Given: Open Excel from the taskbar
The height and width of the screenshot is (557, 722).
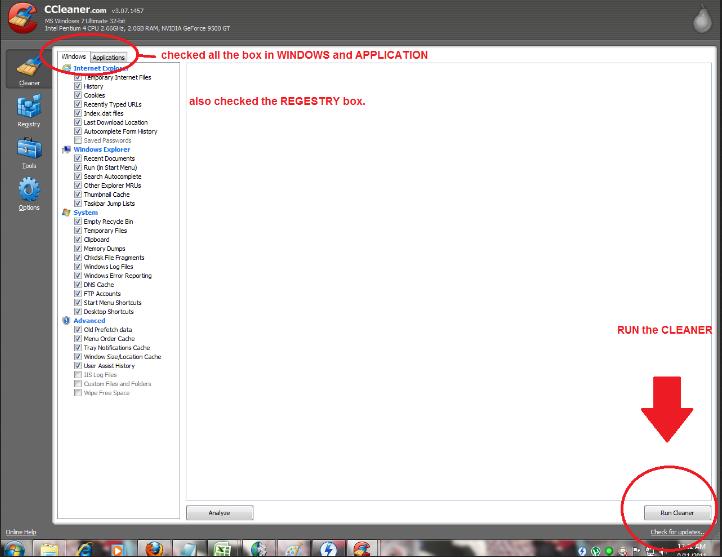Looking at the screenshot, I should (x=222, y=549).
